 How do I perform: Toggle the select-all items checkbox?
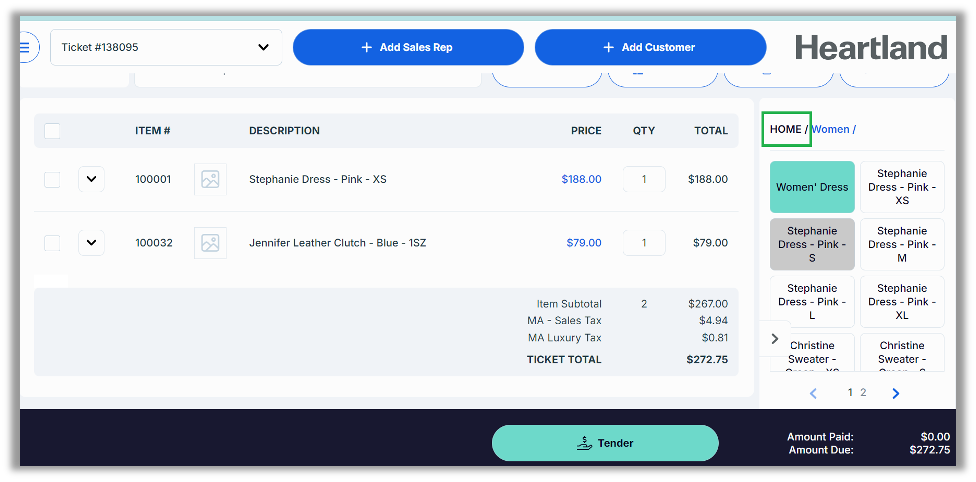click(52, 131)
